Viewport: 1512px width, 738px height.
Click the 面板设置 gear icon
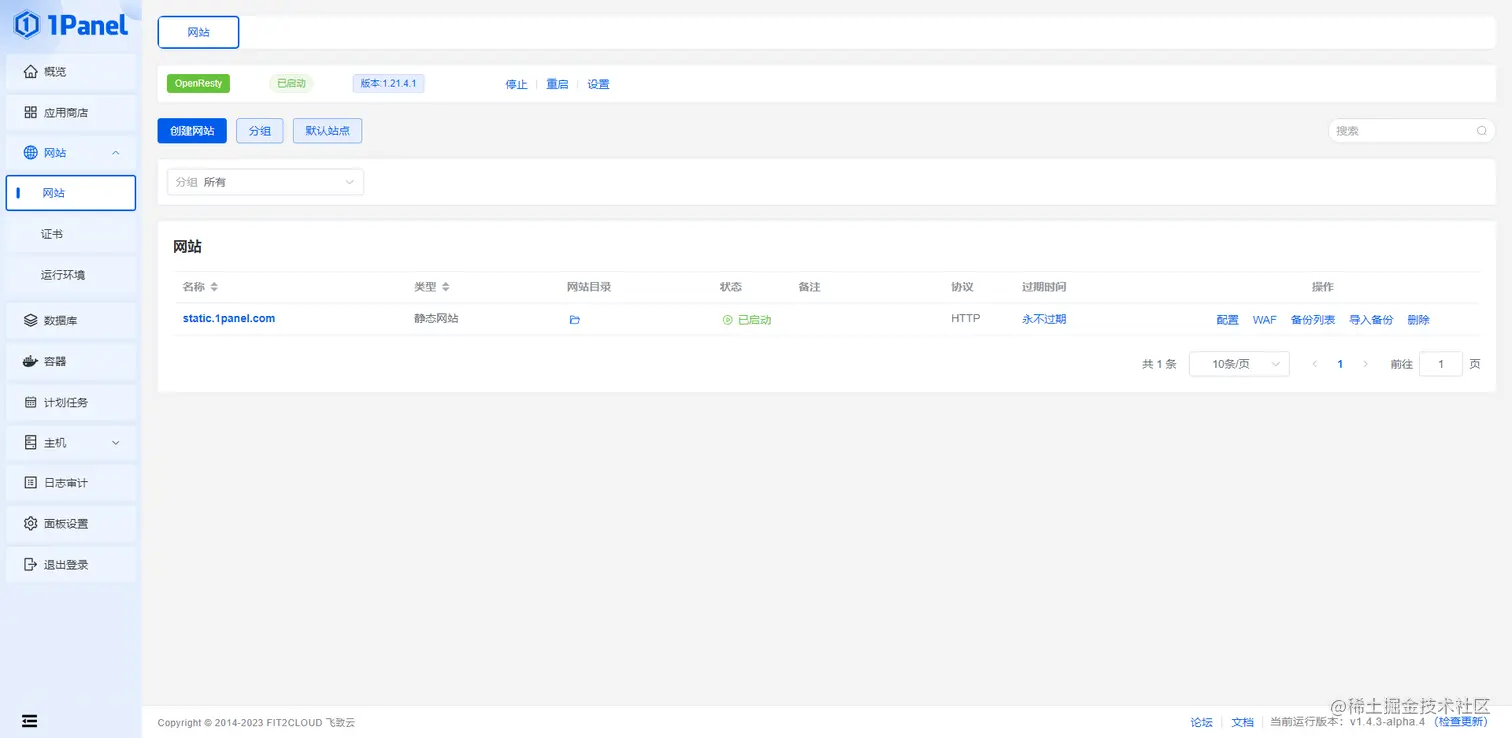31,524
